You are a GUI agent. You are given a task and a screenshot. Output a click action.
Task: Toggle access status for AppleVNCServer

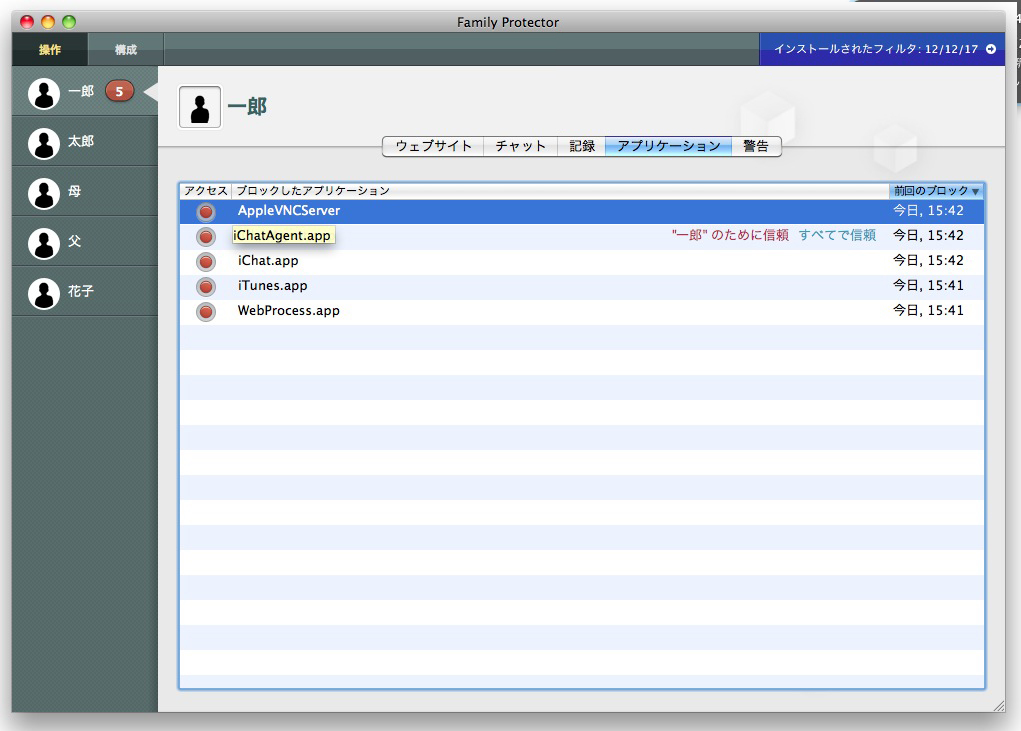pos(206,212)
